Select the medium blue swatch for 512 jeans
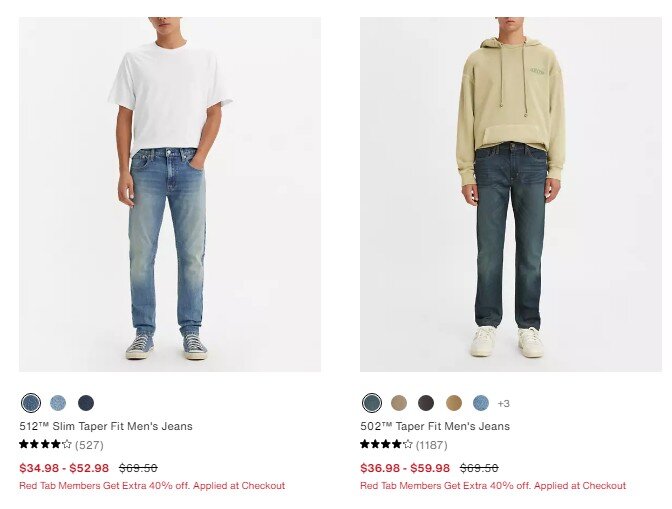Image resolution: width=672 pixels, height=509 pixels. tap(31, 403)
